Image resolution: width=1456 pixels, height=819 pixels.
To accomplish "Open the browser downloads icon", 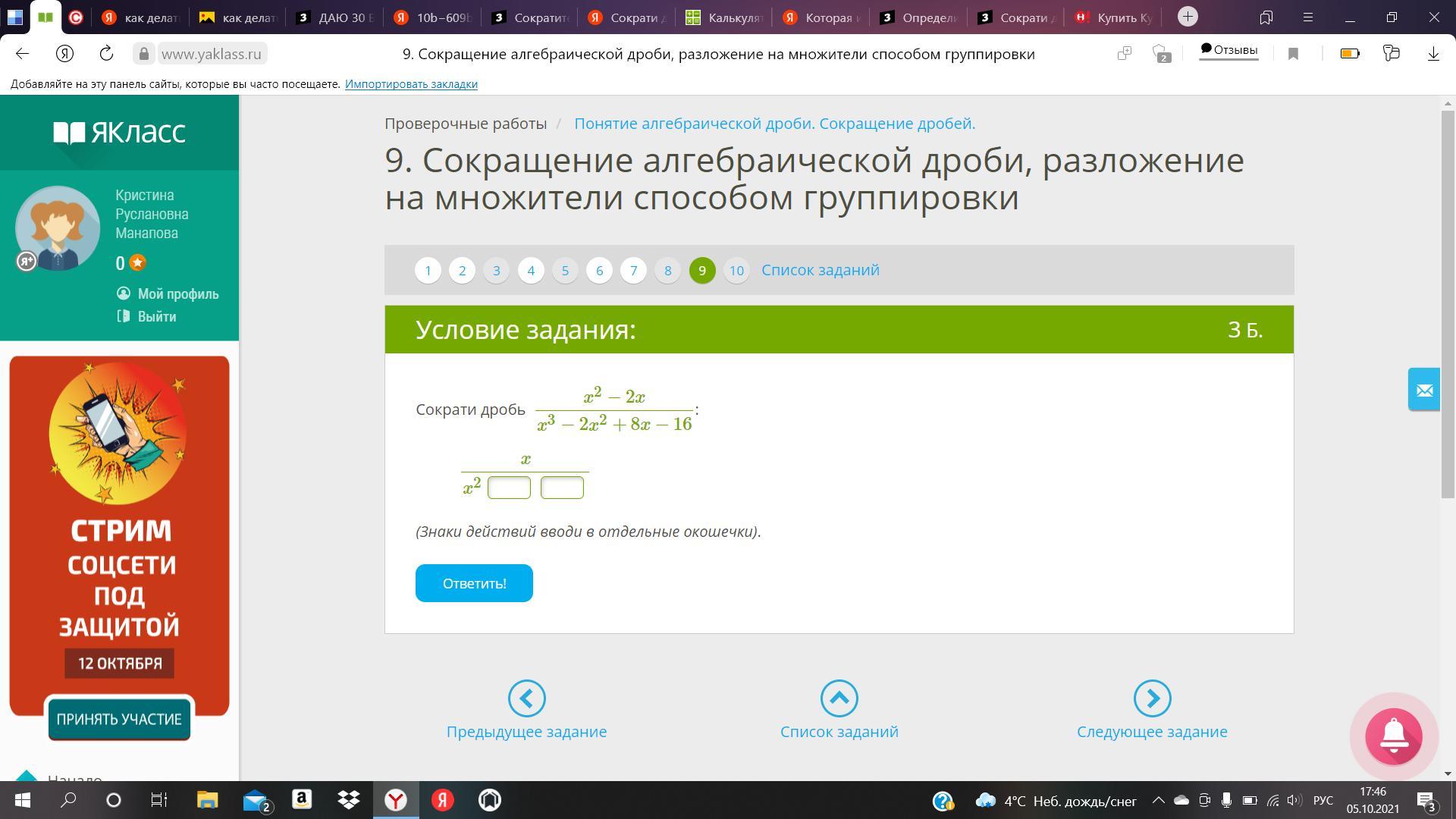I will (1433, 53).
